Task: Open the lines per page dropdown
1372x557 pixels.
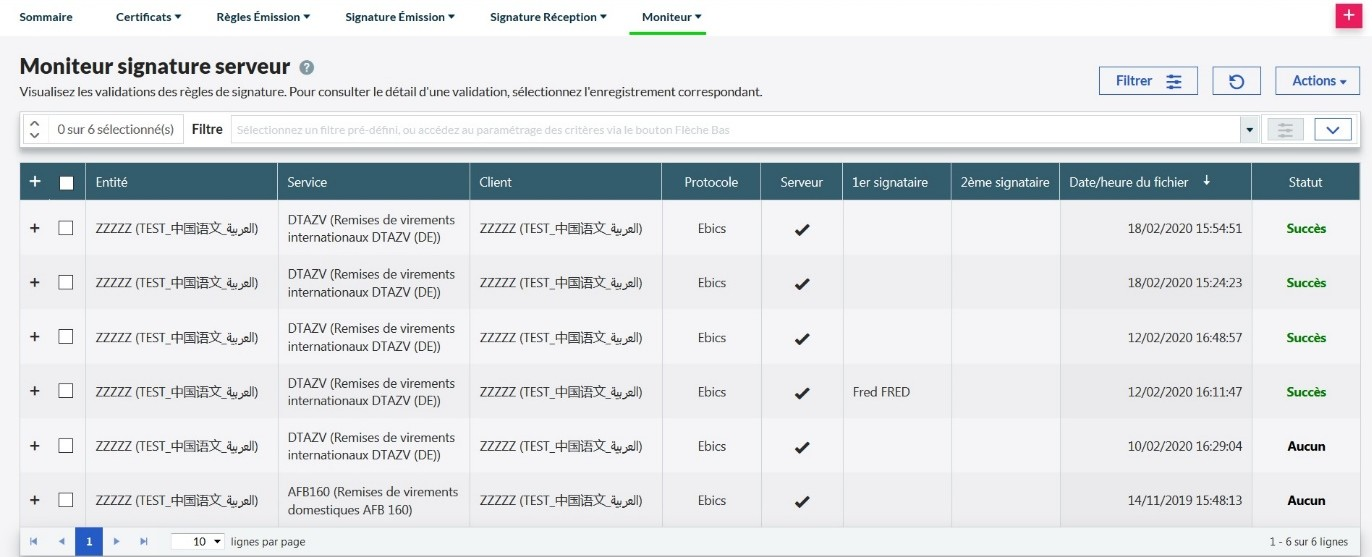Action: coord(198,541)
